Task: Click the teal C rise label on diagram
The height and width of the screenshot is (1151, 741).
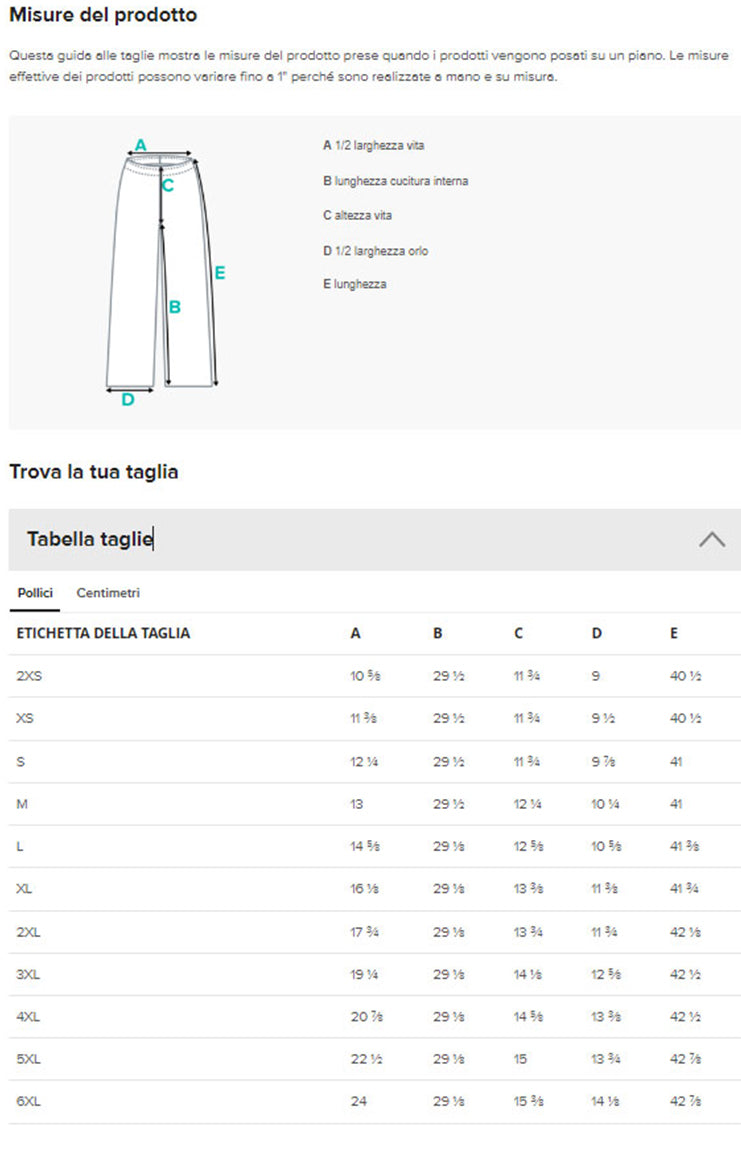Action: pos(168,185)
